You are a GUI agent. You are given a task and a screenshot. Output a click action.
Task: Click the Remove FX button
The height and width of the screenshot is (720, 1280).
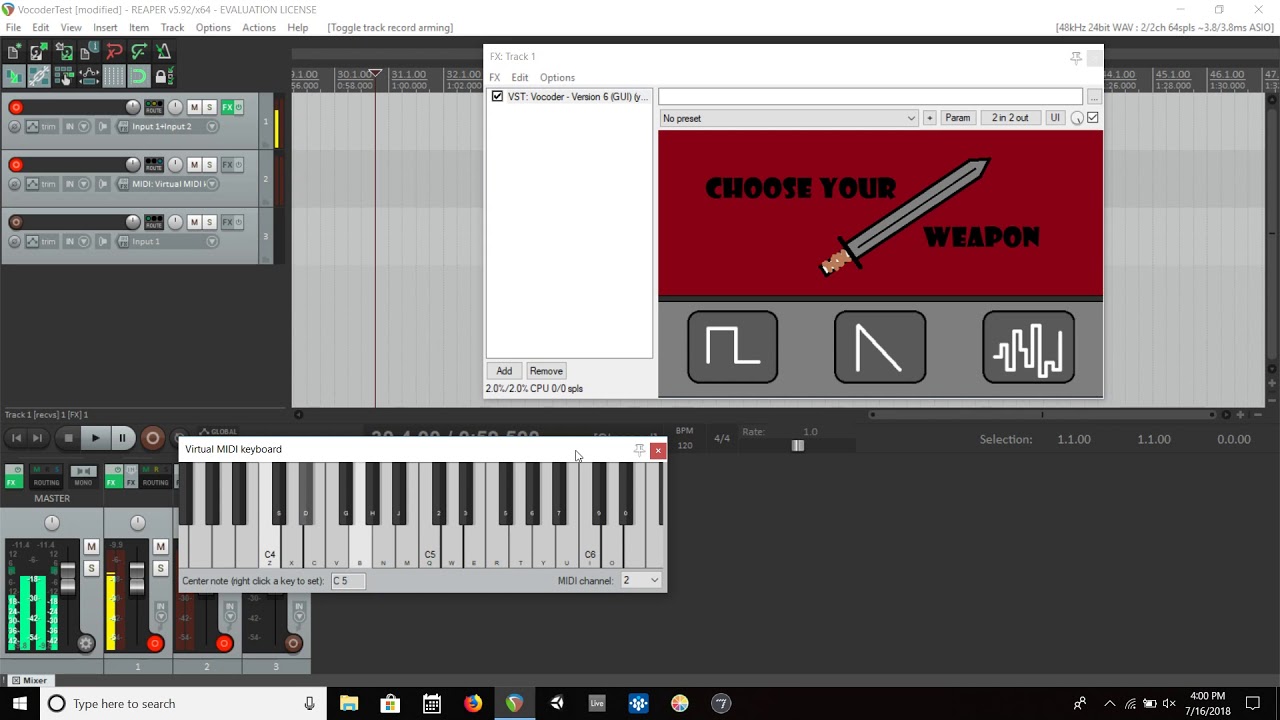[546, 371]
